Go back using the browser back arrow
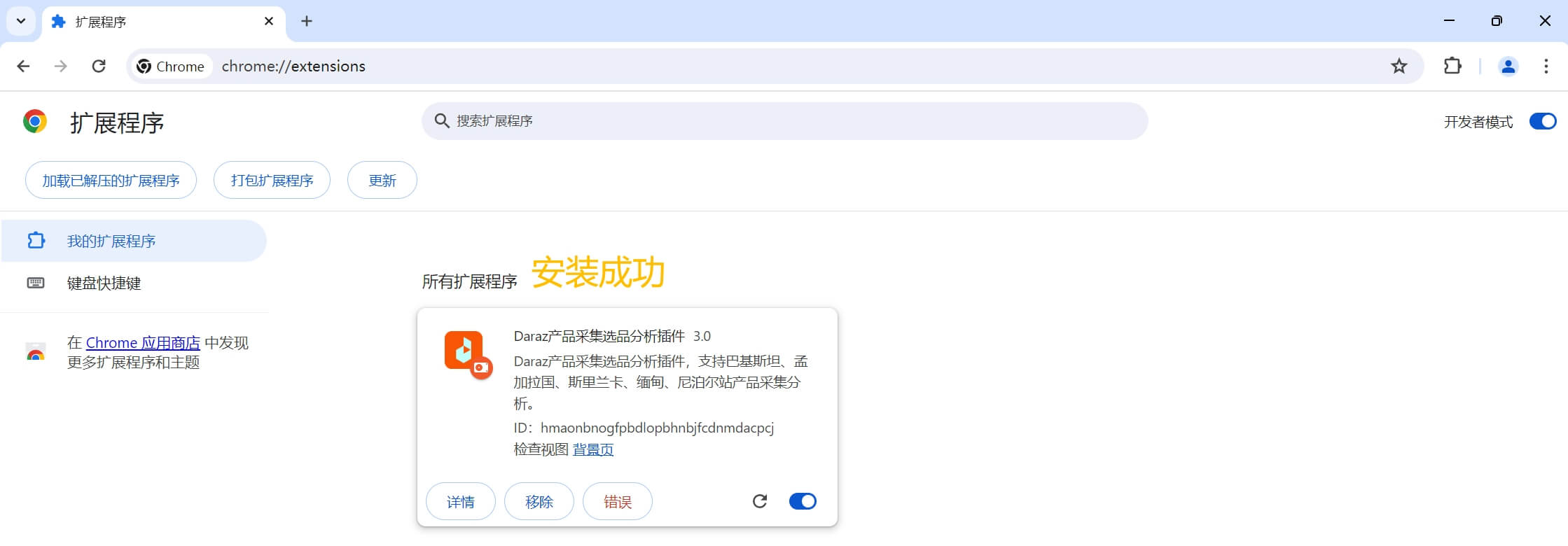 click(x=23, y=66)
